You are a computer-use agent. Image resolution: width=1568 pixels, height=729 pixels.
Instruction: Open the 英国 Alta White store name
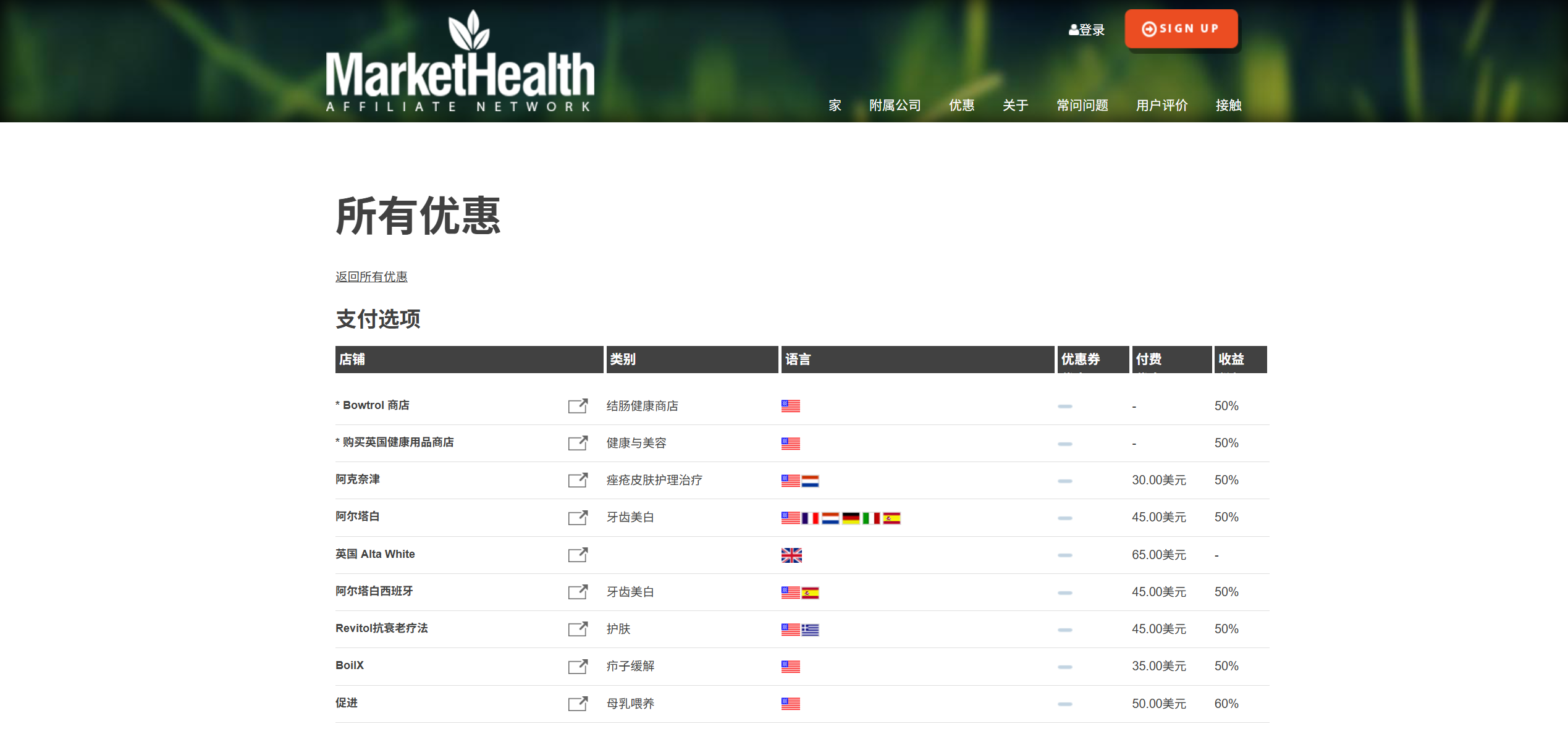point(375,554)
